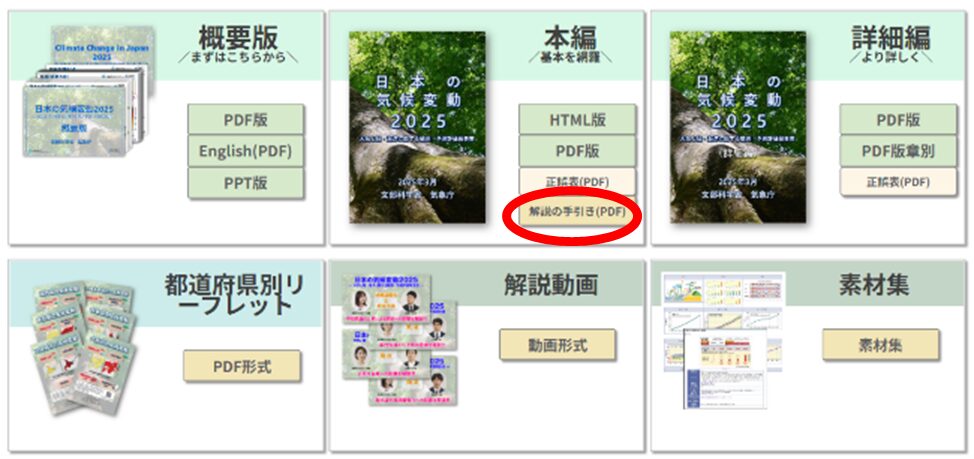Click the PDF形式 leaflet button
Viewport: 974px width, 459px height.
click(x=242, y=366)
